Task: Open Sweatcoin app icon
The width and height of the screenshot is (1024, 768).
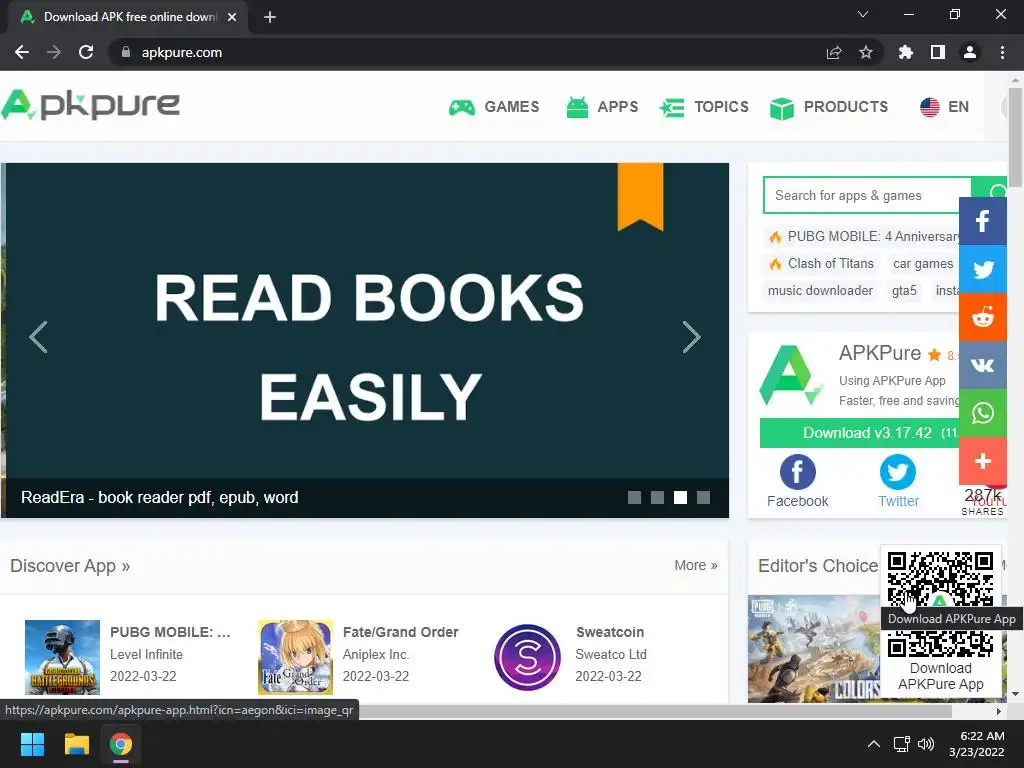Action: (528, 657)
